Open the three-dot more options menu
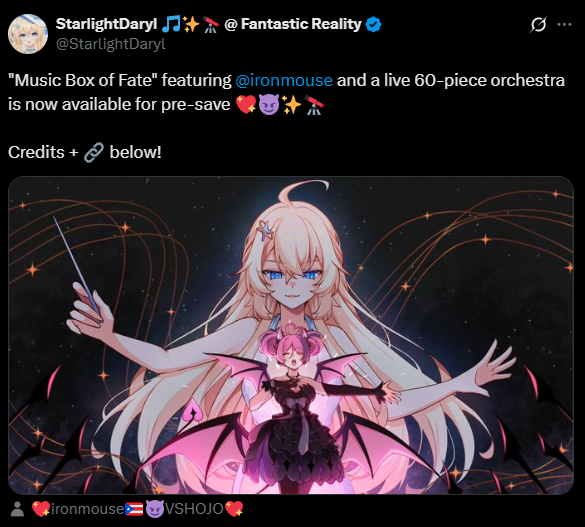The width and height of the screenshot is (585, 527). [x=564, y=25]
